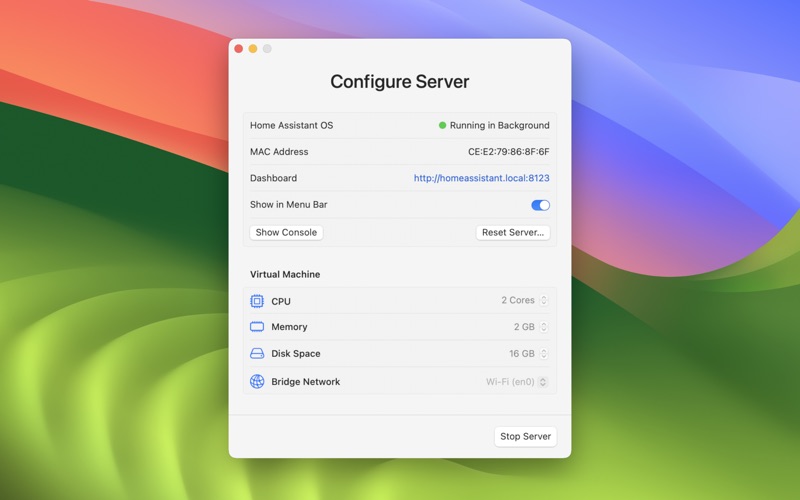Open the Disk Space size stepper
The image size is (800, 500).
(544, 354)
